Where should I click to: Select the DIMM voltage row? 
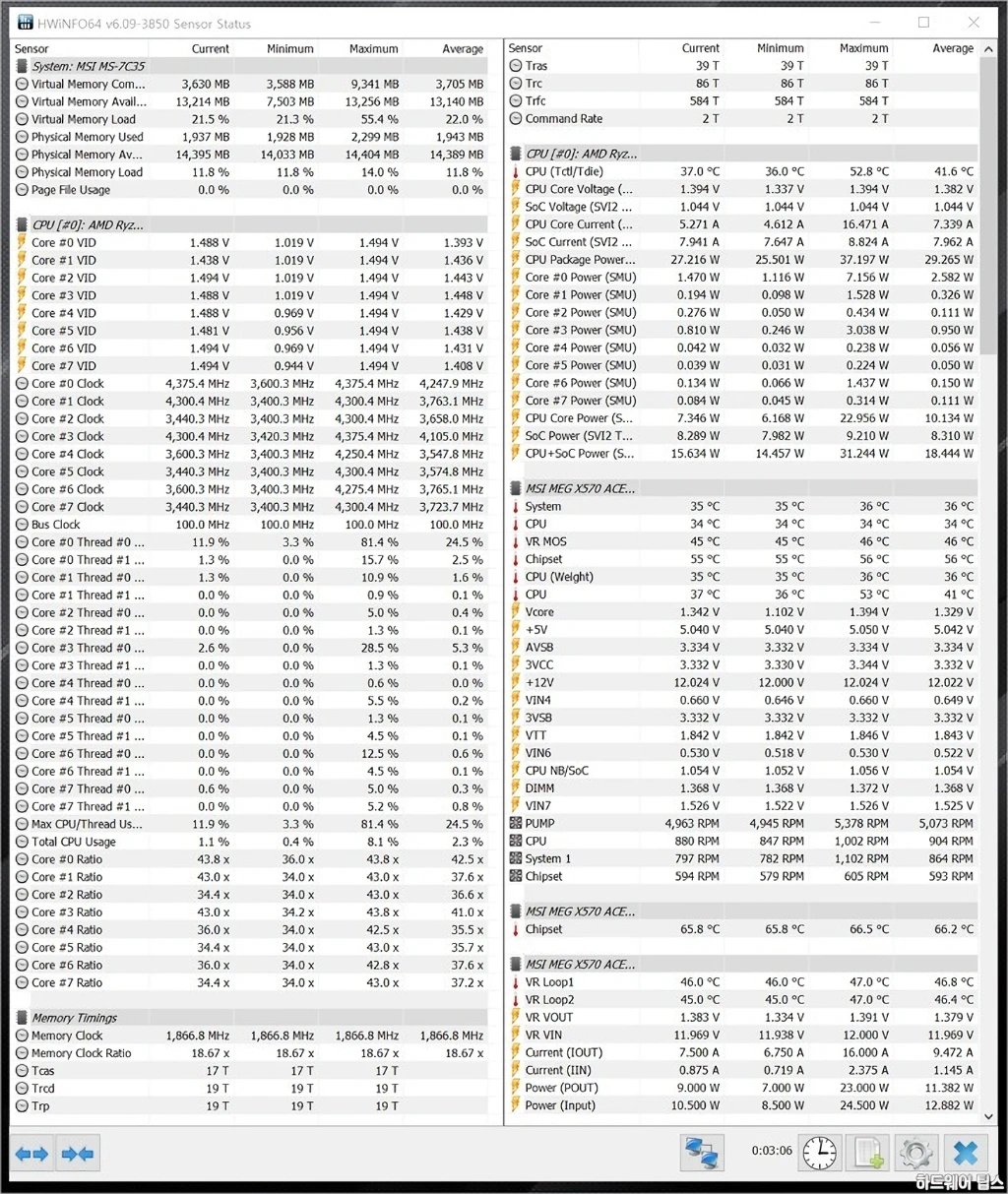pos(743,788)
